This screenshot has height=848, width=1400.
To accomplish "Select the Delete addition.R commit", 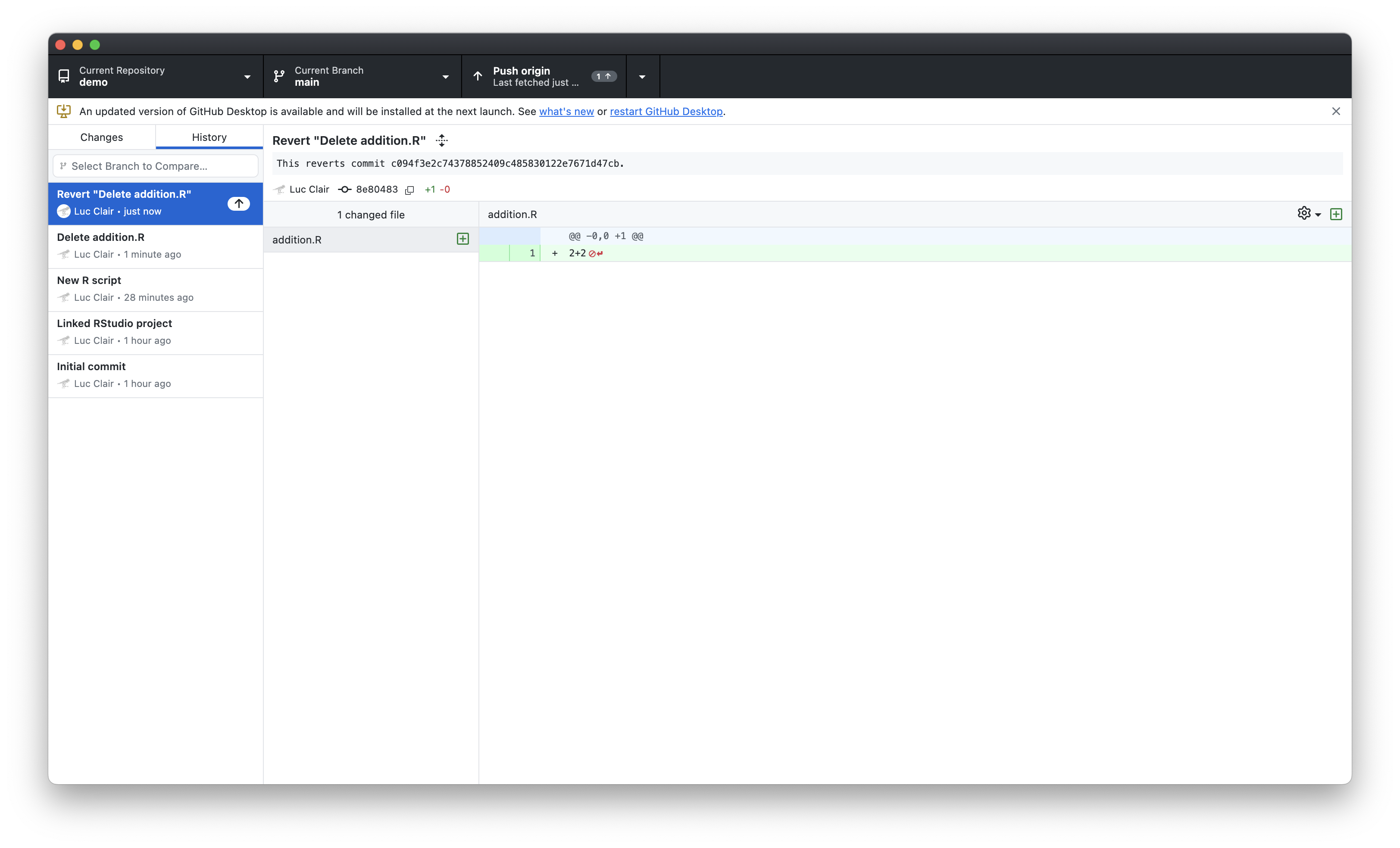I will [x=155, y=246].
